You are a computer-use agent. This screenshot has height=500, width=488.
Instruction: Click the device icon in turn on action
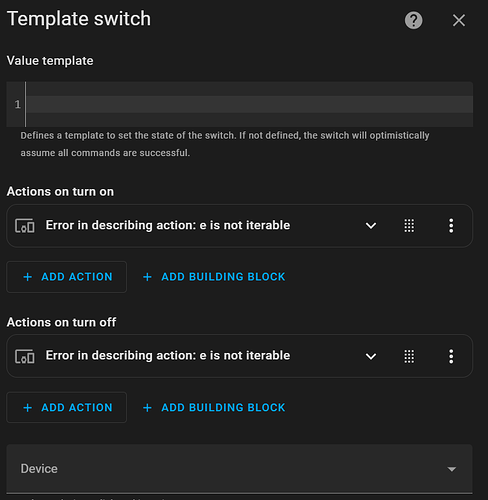click(x=25, y=226)
